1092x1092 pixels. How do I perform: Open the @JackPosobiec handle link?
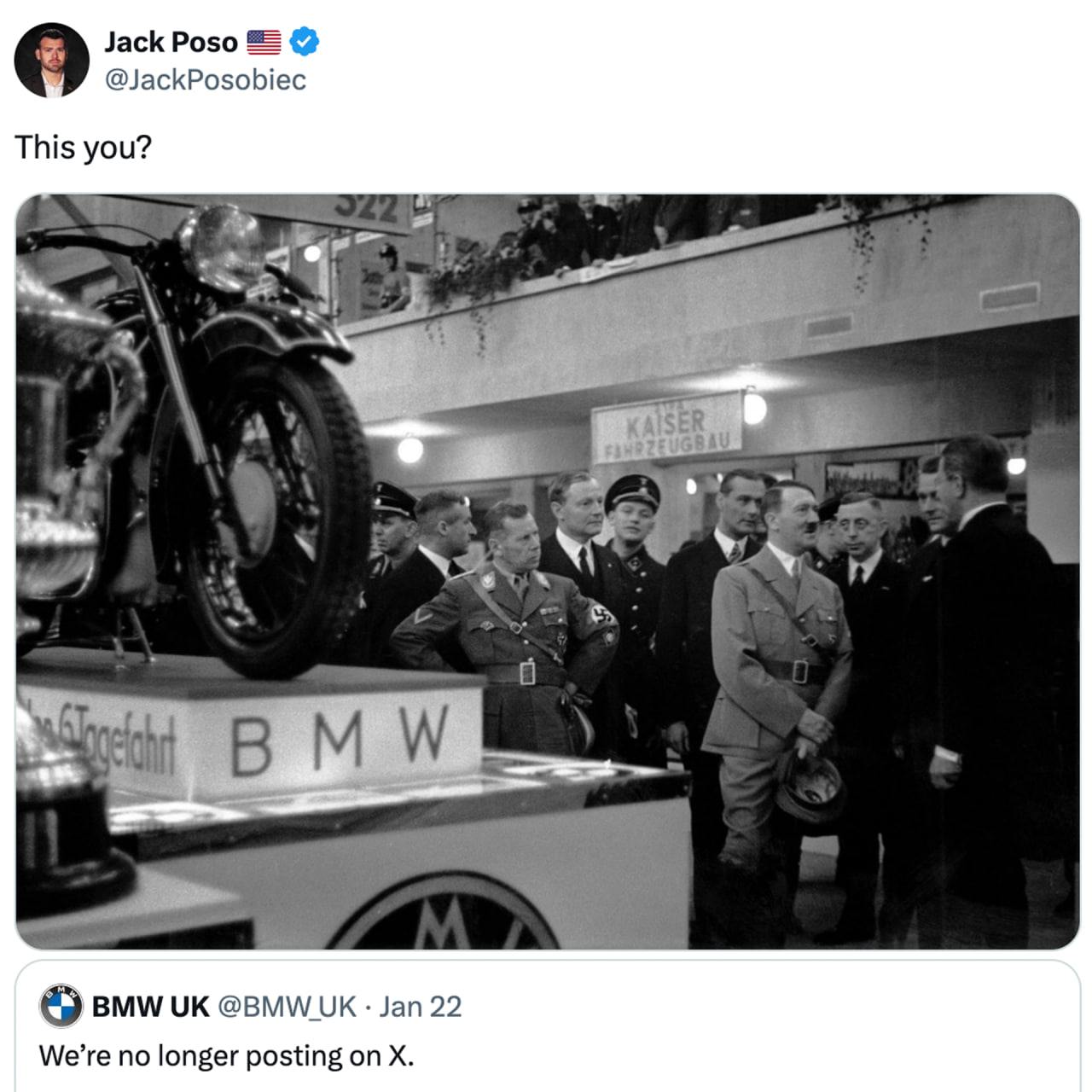tap(205, 80)
